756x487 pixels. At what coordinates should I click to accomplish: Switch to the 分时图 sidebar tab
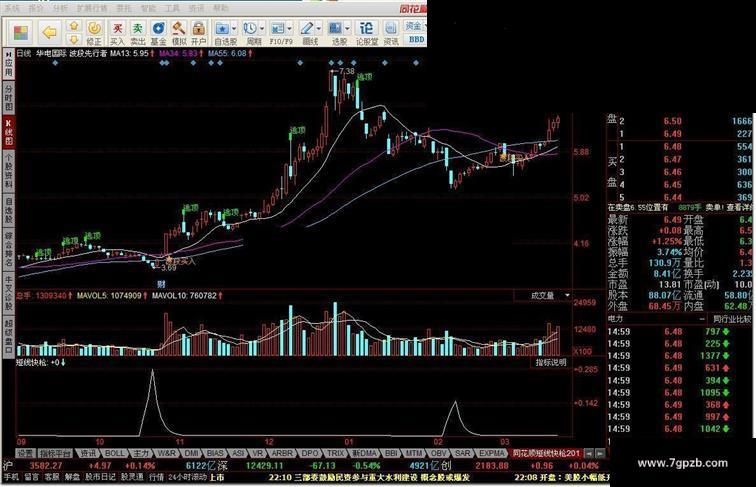point(8,97)
